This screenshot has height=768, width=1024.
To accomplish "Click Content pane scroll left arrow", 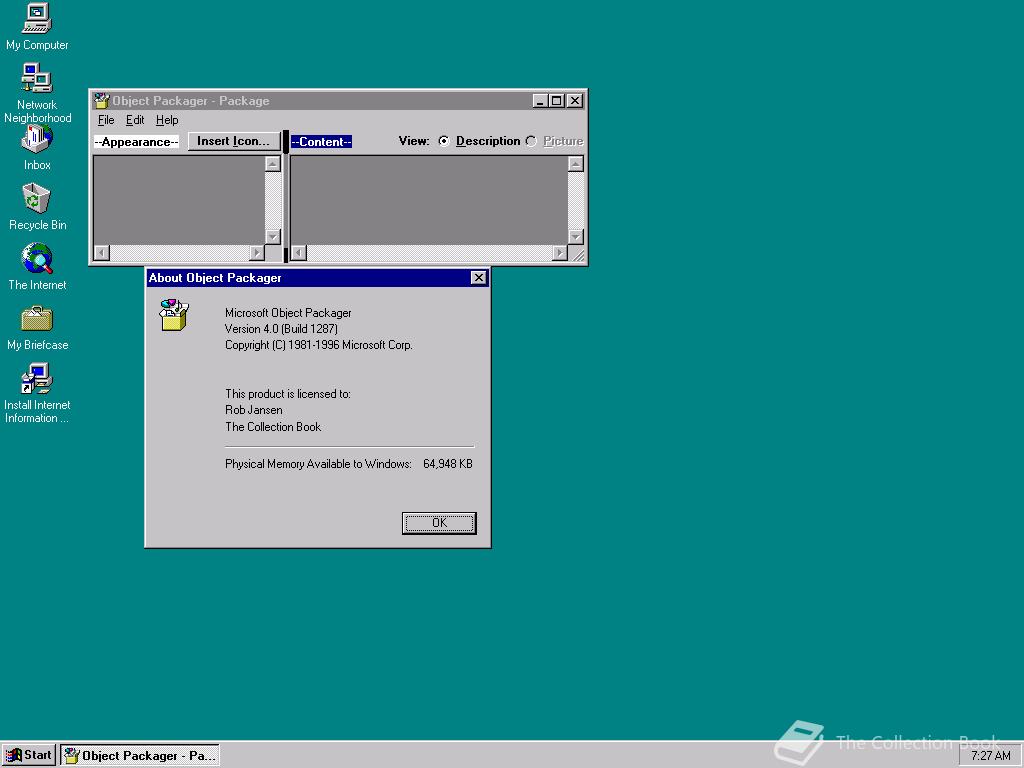I will click(x=298, y=253).
